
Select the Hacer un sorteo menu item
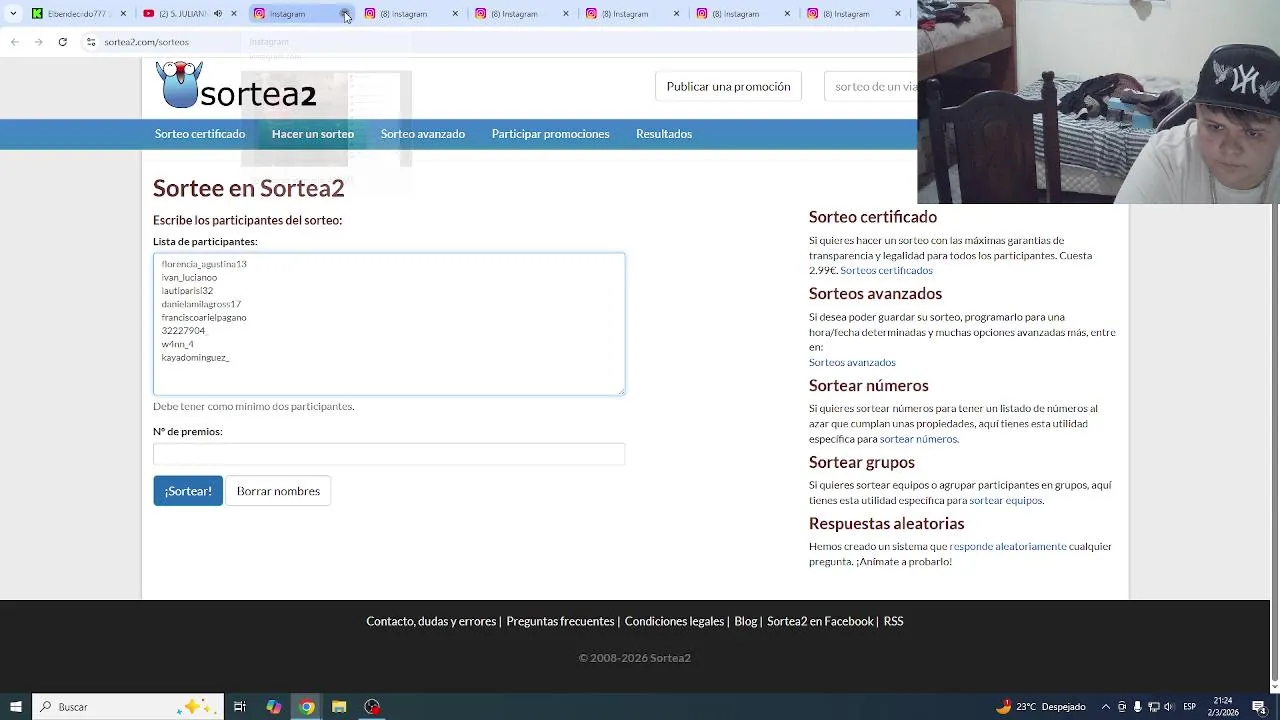(313, 134)
